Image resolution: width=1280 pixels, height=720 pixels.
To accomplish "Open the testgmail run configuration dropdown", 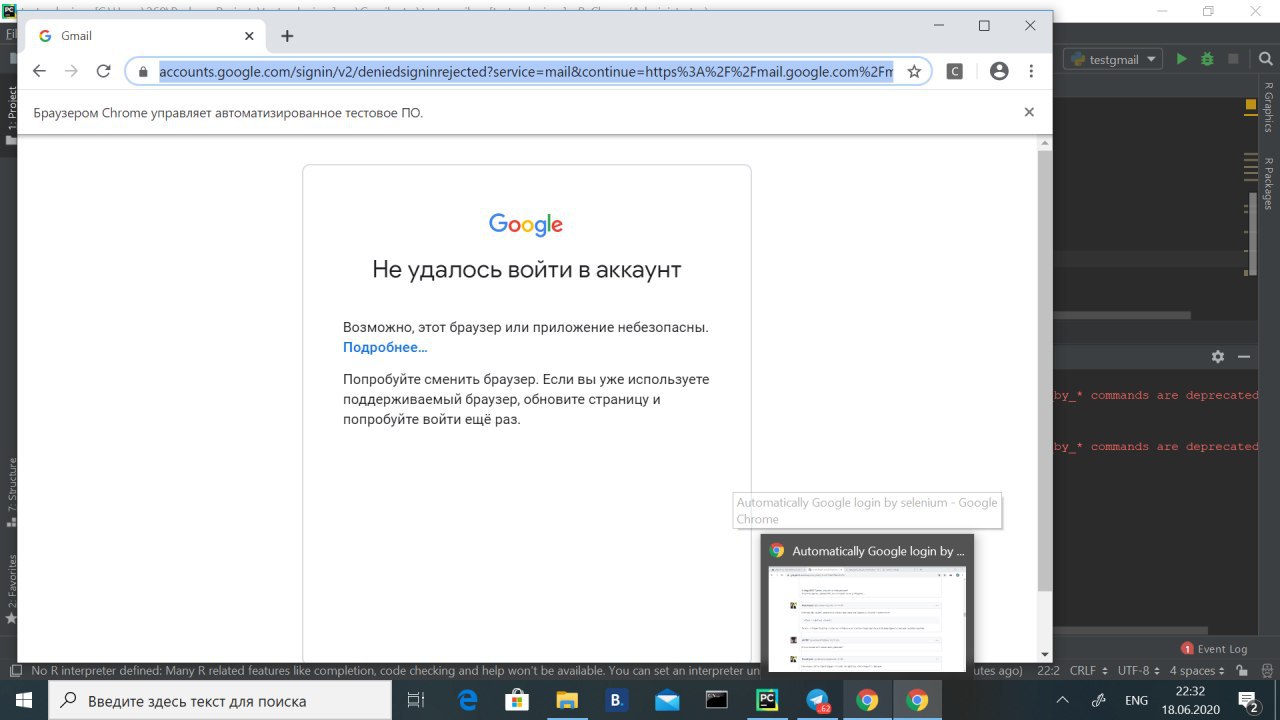I will [x=1113, y=59].
